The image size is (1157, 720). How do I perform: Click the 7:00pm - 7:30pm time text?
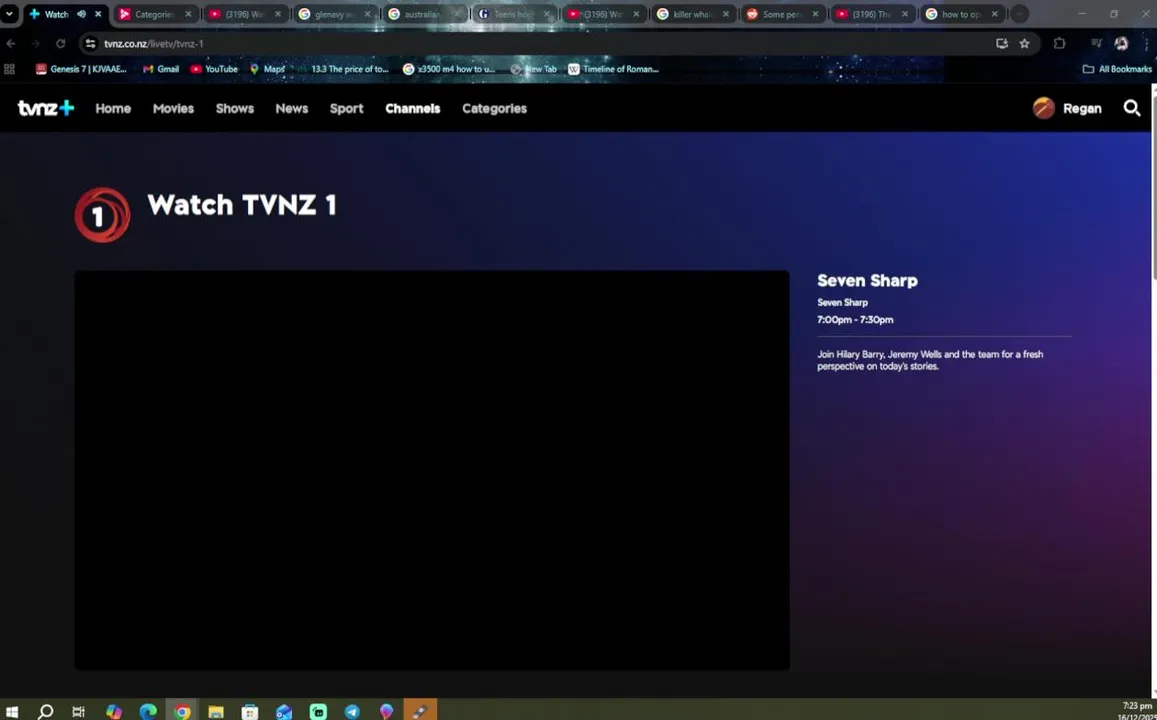[854, 319]
